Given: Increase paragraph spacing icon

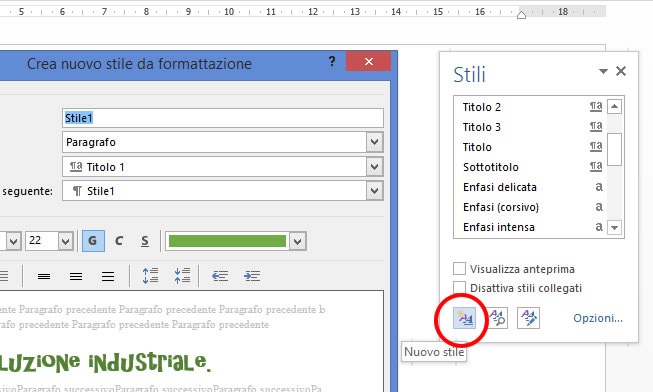Looking at the screenshot, I should coord(150,276).
